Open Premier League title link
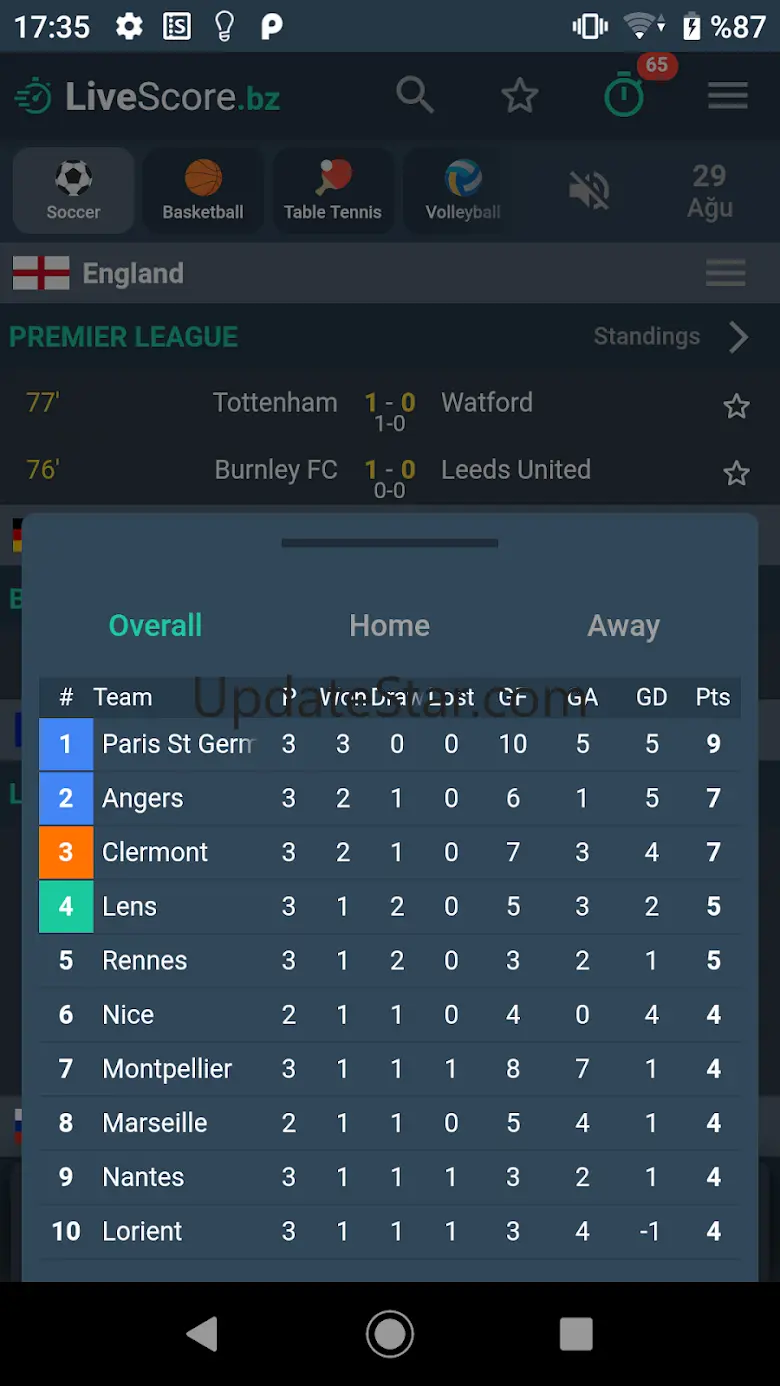 point(124,337)
